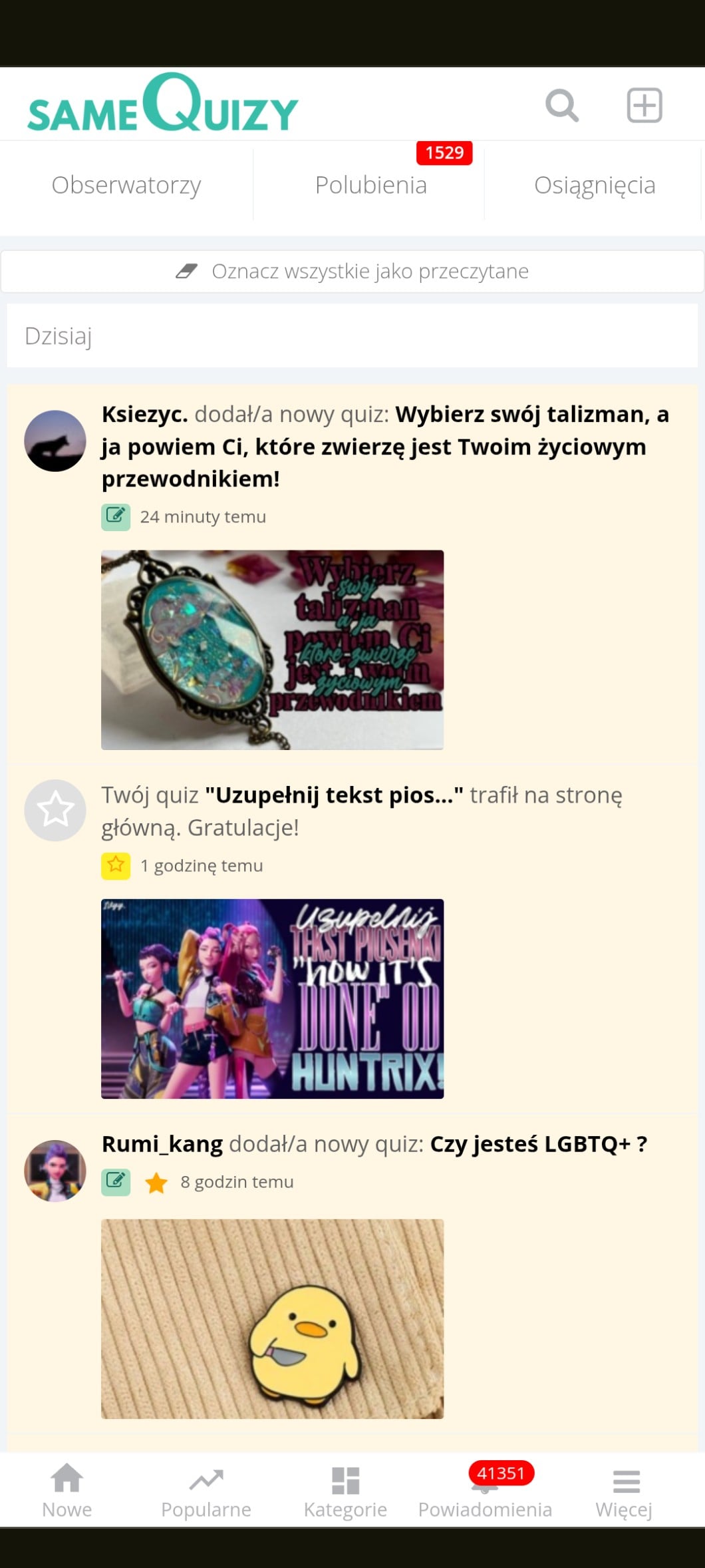Open the search magnifier icon
Screen dimensions: 705x1568
tap(562, 105)
